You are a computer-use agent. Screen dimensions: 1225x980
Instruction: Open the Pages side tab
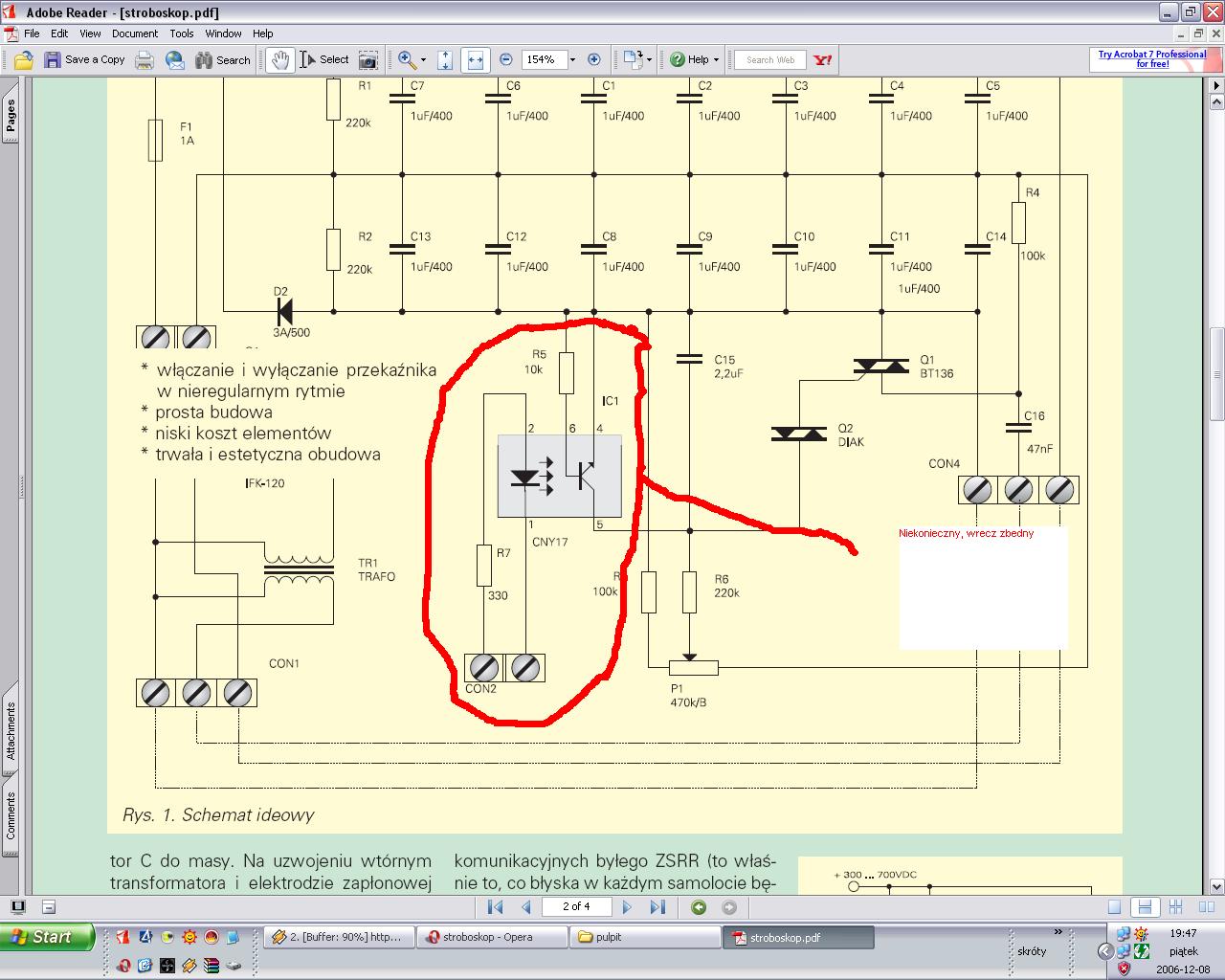click(11, 115)
